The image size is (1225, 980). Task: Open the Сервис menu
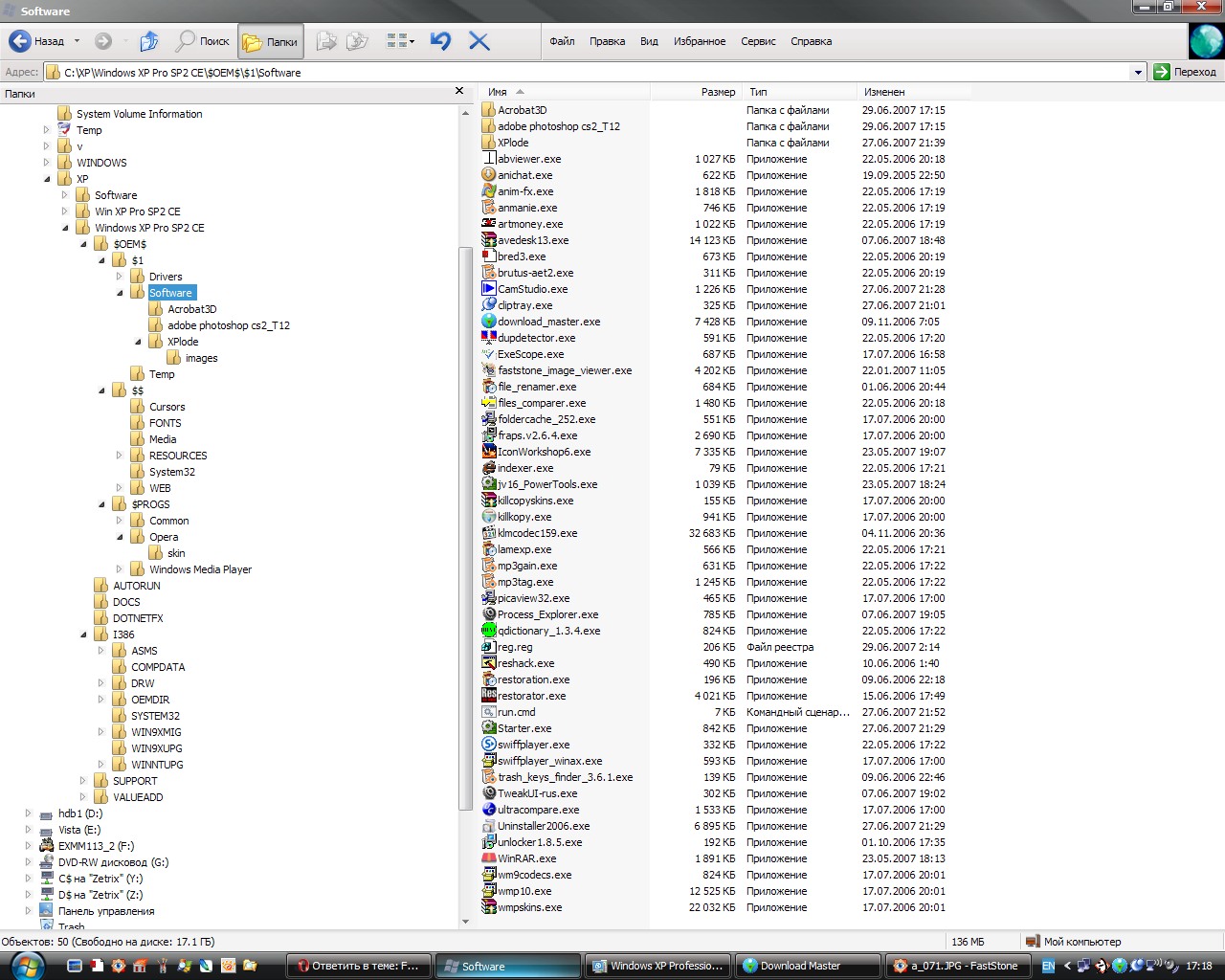(758, 41)
